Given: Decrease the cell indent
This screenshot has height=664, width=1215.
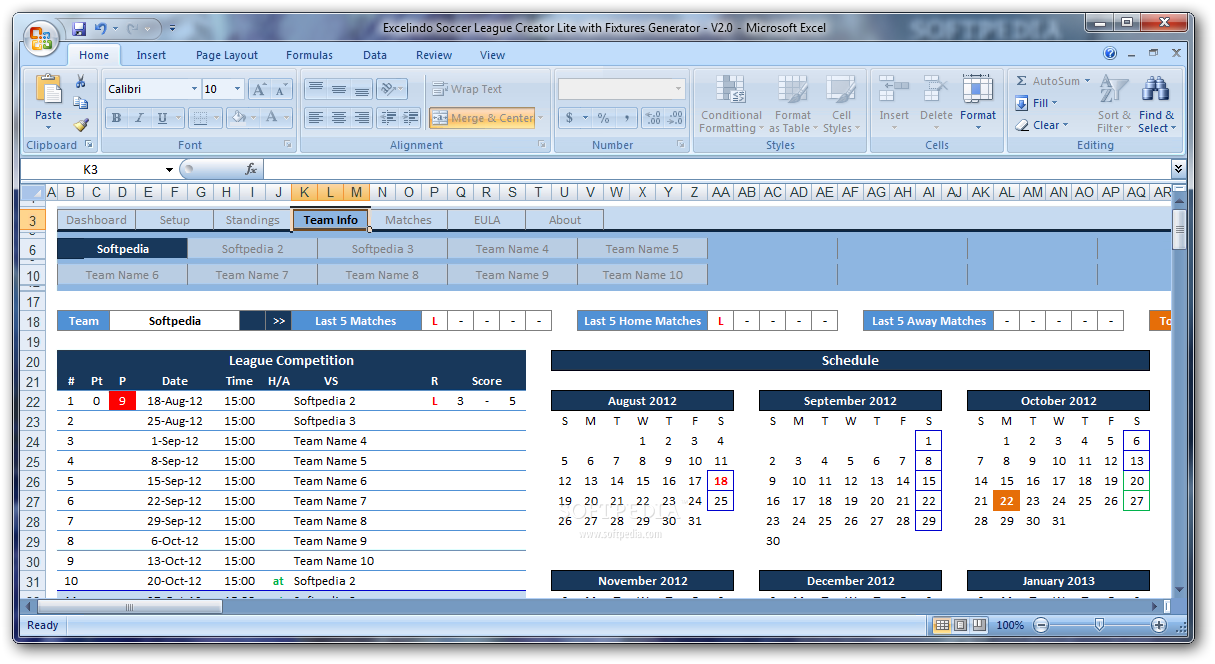Looking at the screenshot, I should (389, 118).
